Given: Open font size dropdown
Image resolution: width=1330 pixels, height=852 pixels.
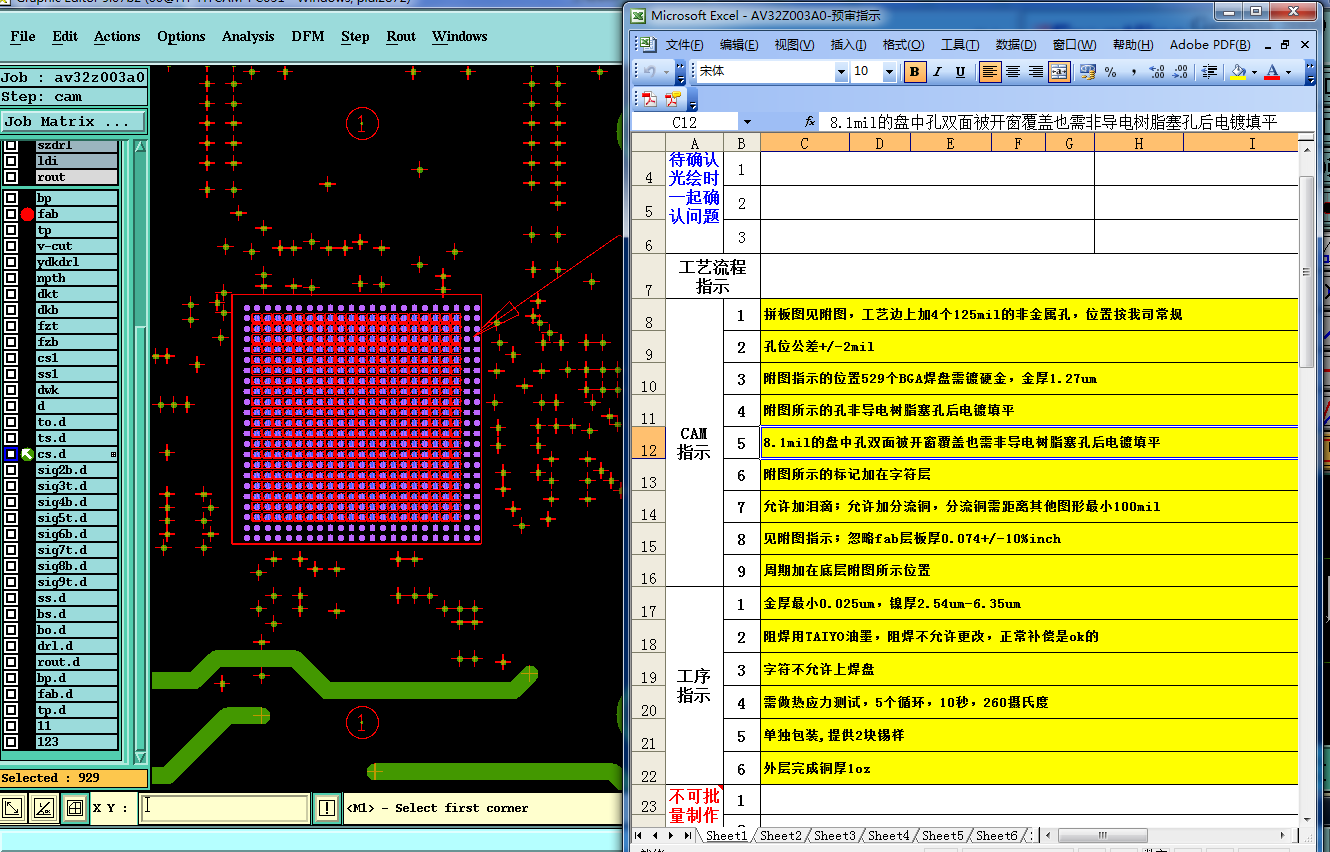Looking at the screenshot, I should [x=888, y=72].
